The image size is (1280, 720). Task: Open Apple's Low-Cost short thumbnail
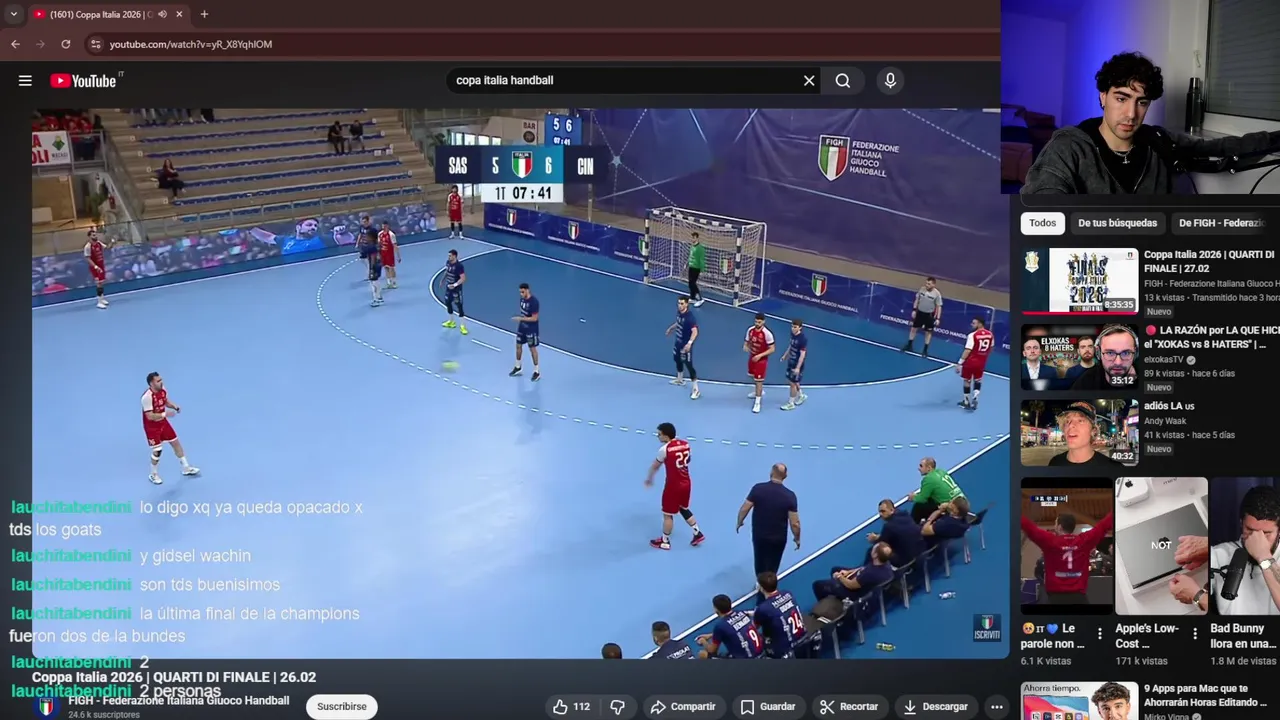coord(1161,546)
